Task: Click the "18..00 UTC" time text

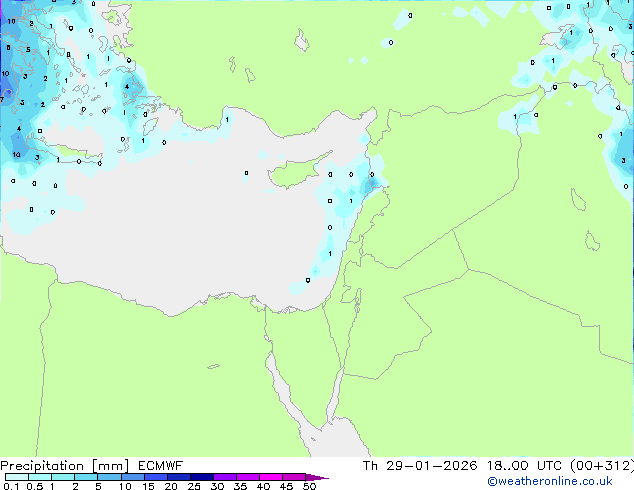Action: tap(524, 466)
